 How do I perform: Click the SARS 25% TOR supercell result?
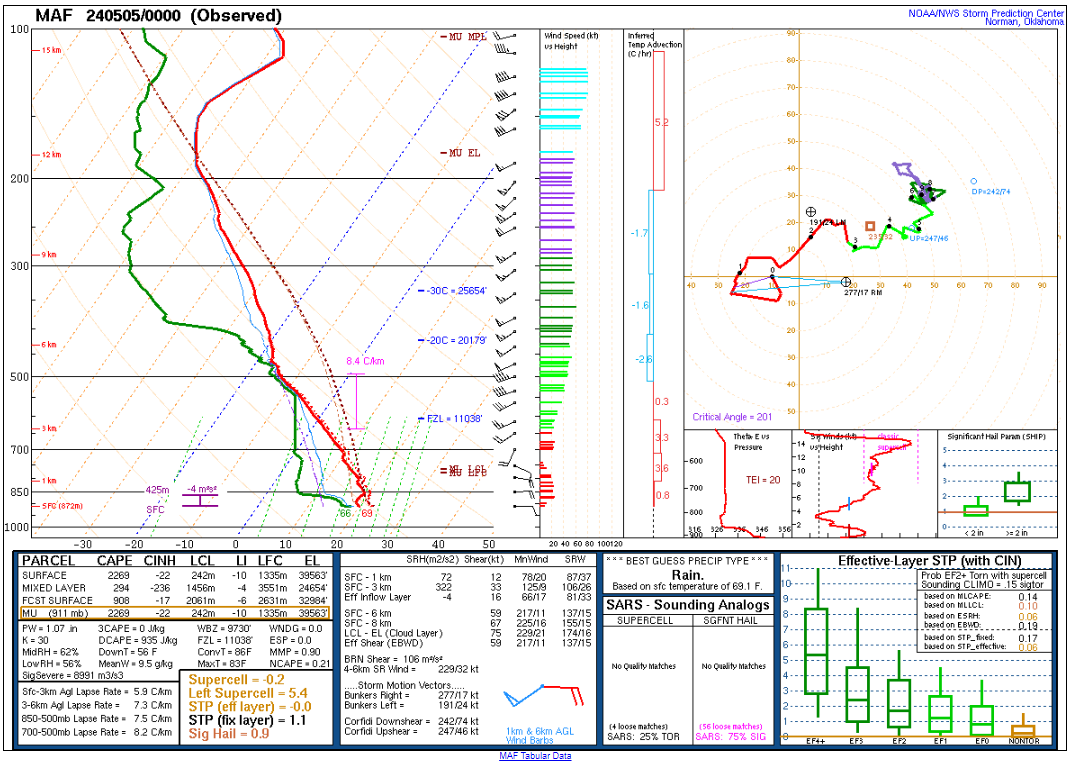click(642, 737)
